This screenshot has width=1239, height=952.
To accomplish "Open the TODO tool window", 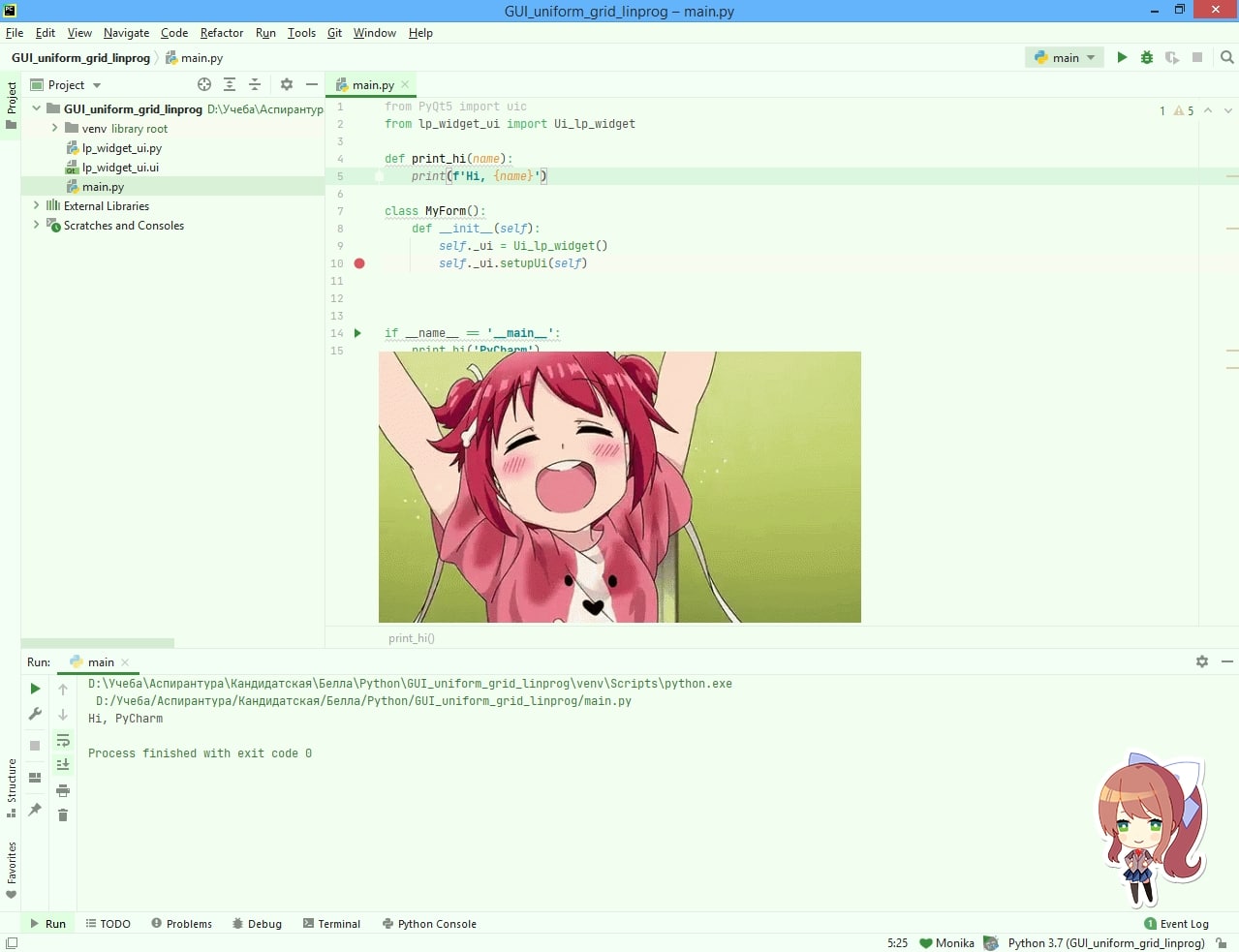I will coord(108,924).
